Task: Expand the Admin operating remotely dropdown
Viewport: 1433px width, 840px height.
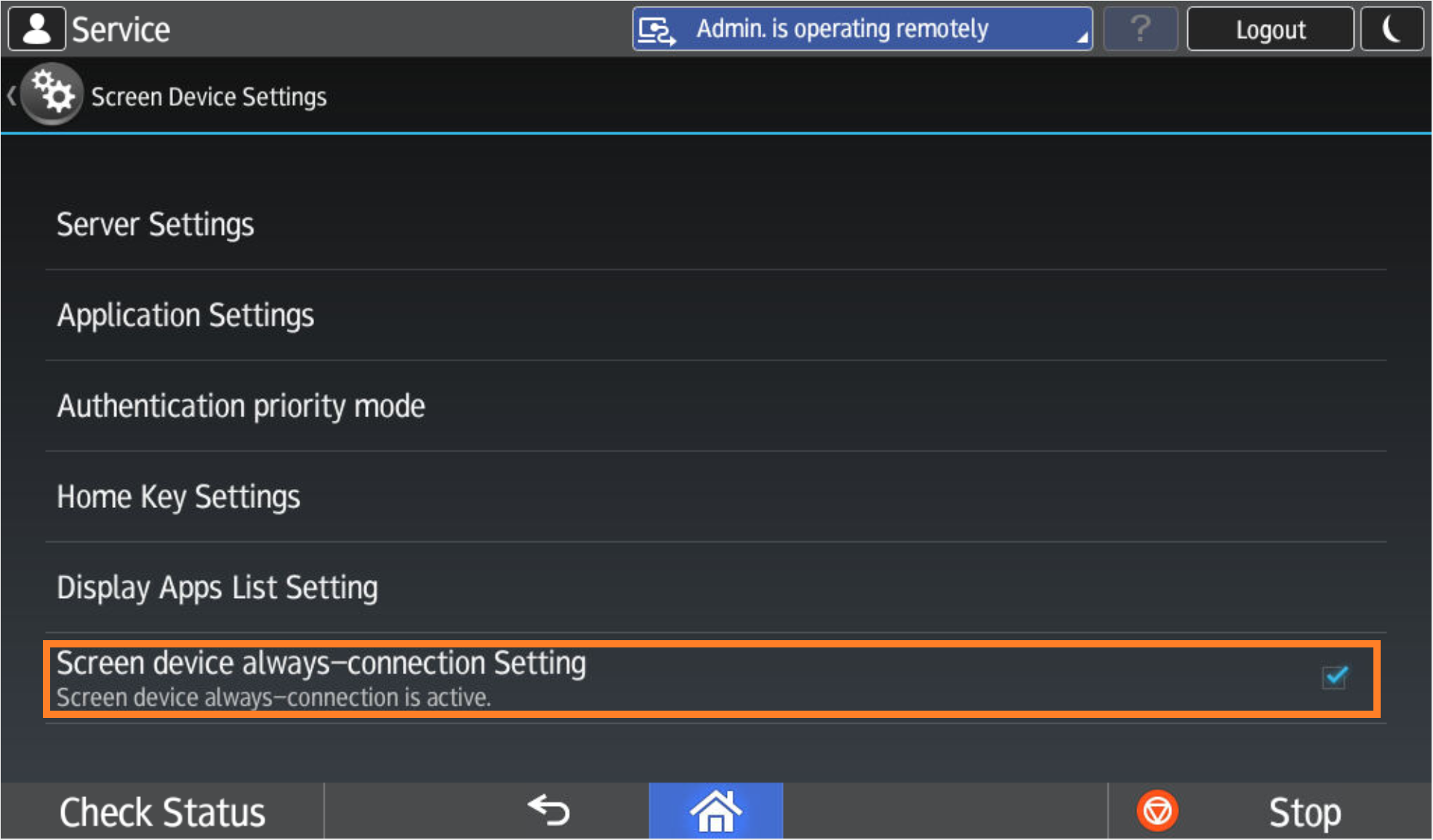Action: click(1081, 36)
